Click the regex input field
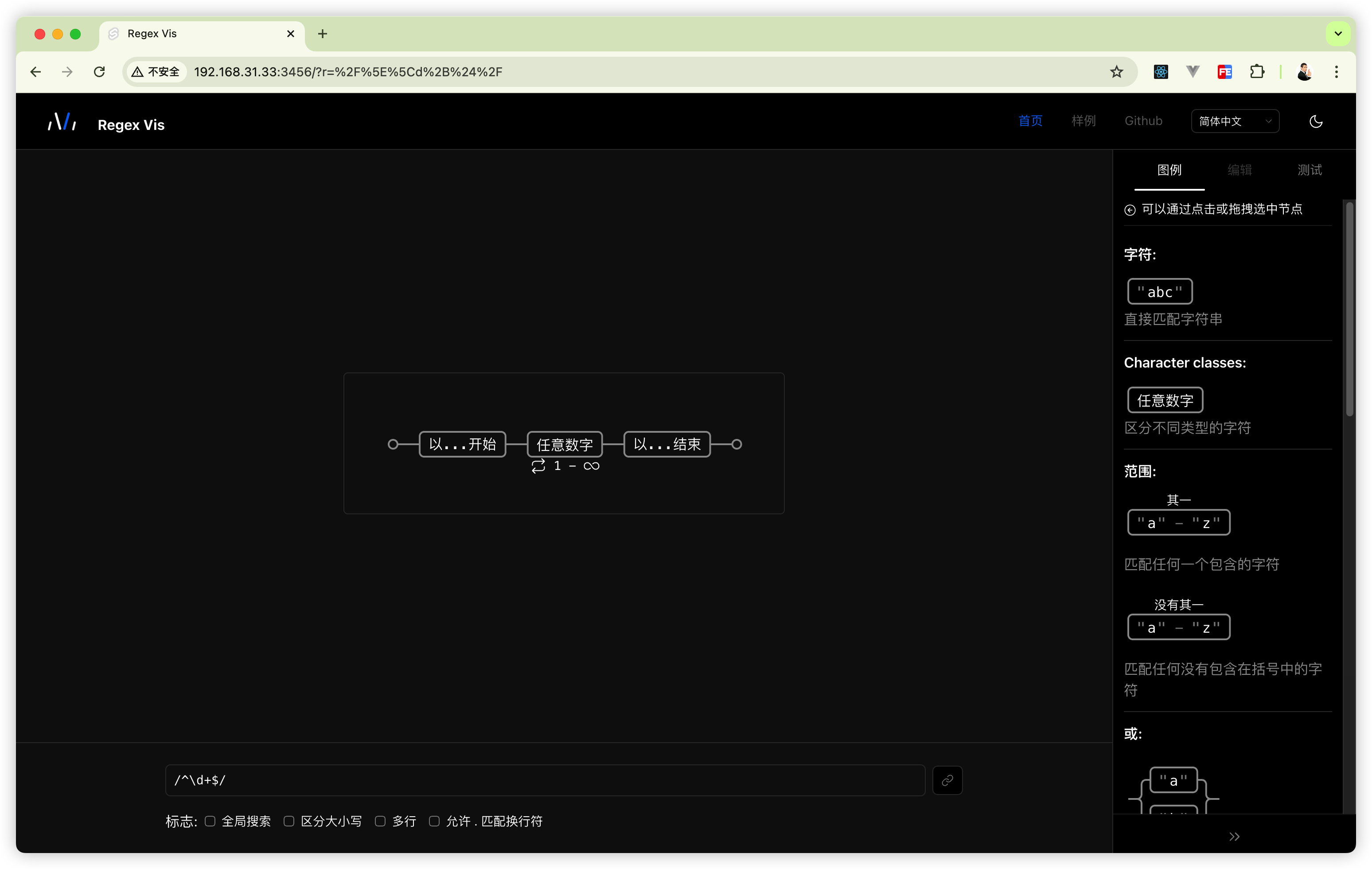Screen dimensions: 1372x869 (545, 780)
